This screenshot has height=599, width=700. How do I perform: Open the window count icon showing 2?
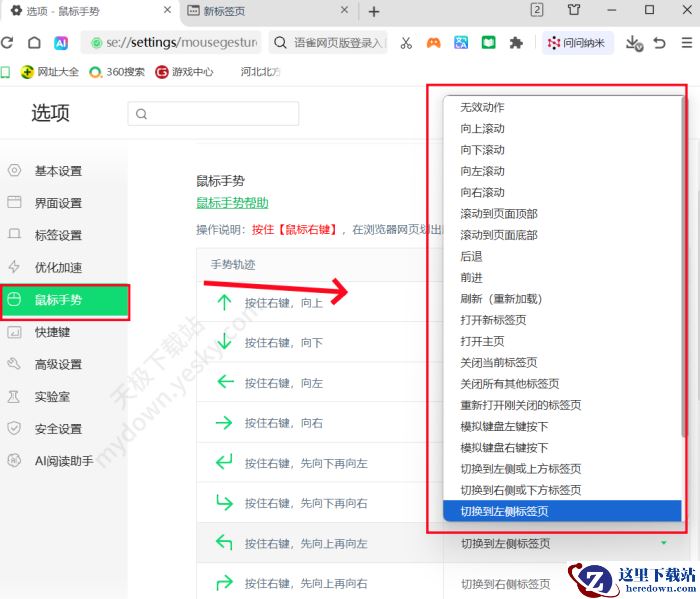[x=537, y=10]
